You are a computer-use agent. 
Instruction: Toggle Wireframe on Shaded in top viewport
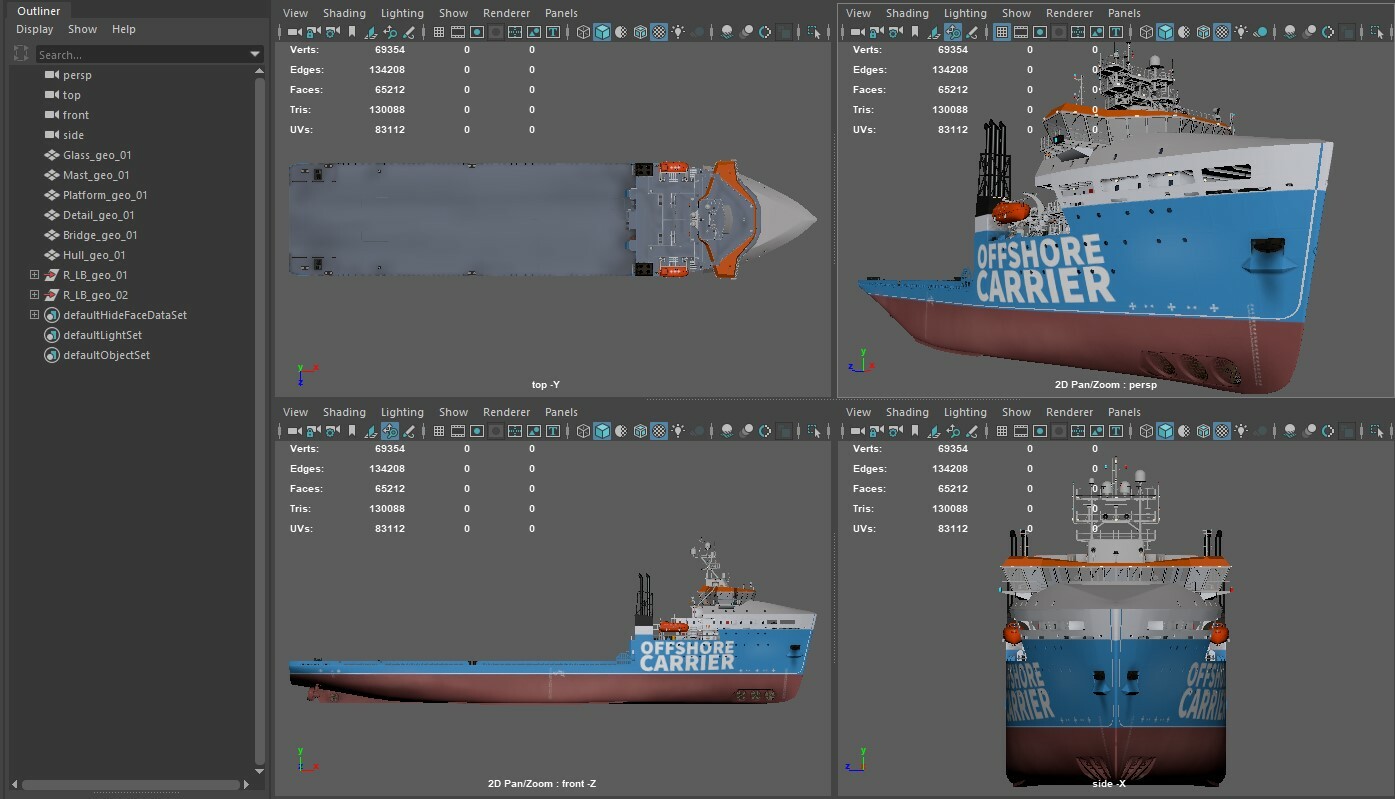pyautogui.click(x=640, y=32)
